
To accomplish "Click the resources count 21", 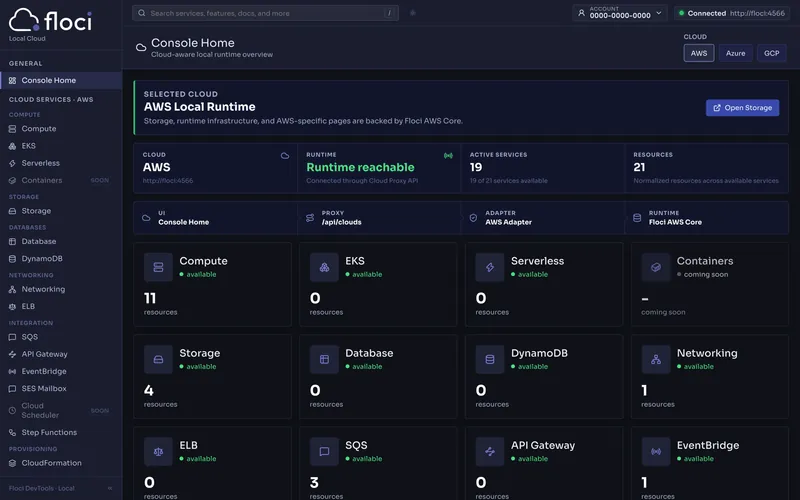I will coord(639,167).
